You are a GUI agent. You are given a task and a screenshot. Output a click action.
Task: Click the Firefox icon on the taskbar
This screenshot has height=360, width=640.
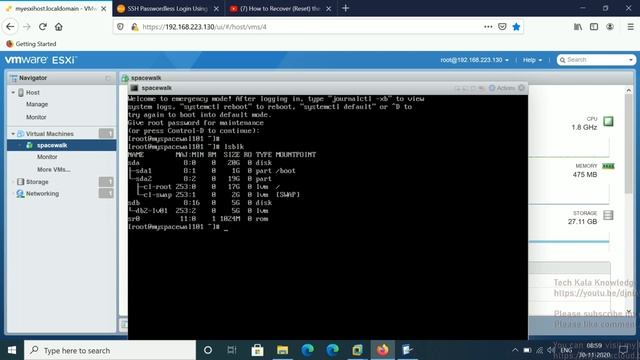point(382,350)
